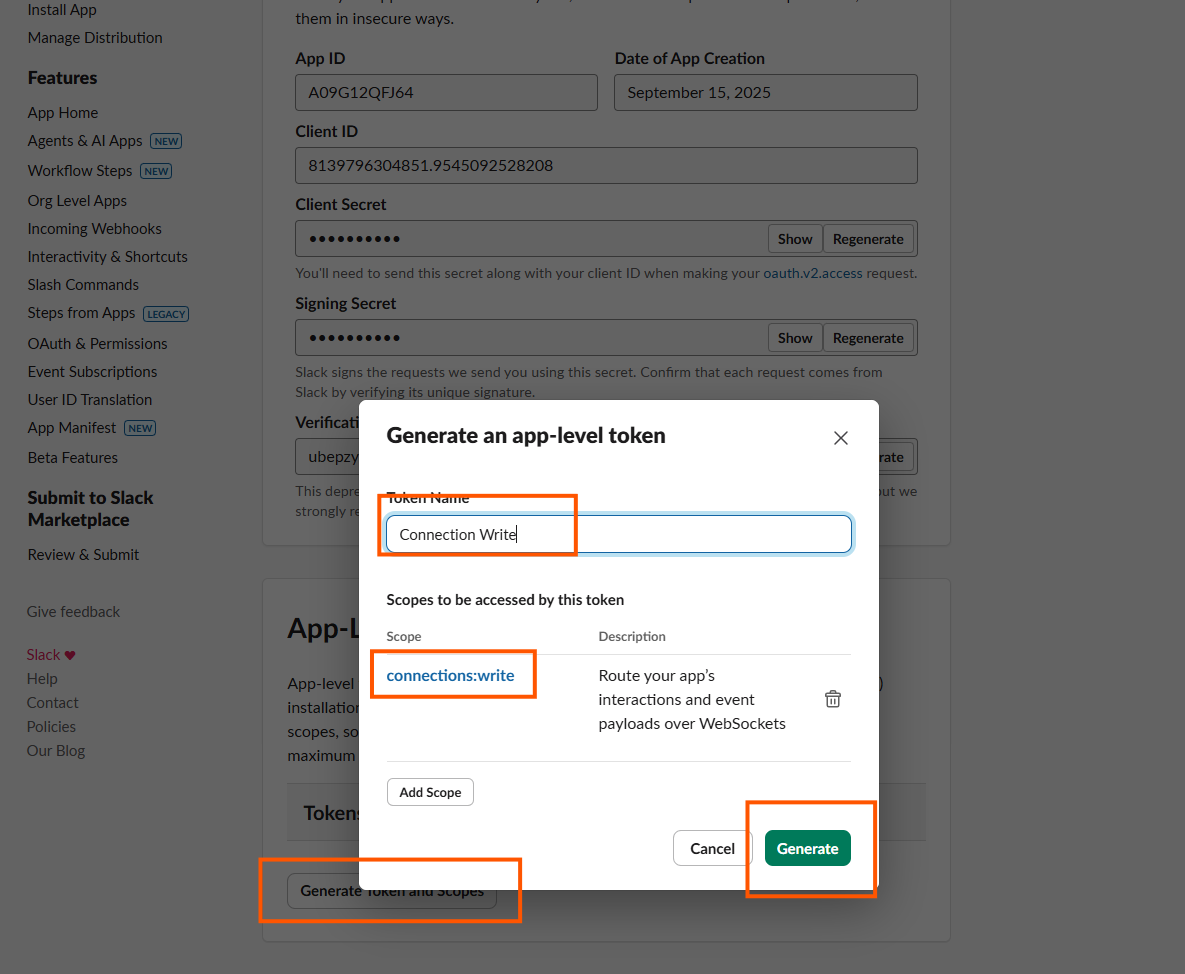1185x974 pixels.
Task: Open the connections:write scope link
Action: [450, 675]
